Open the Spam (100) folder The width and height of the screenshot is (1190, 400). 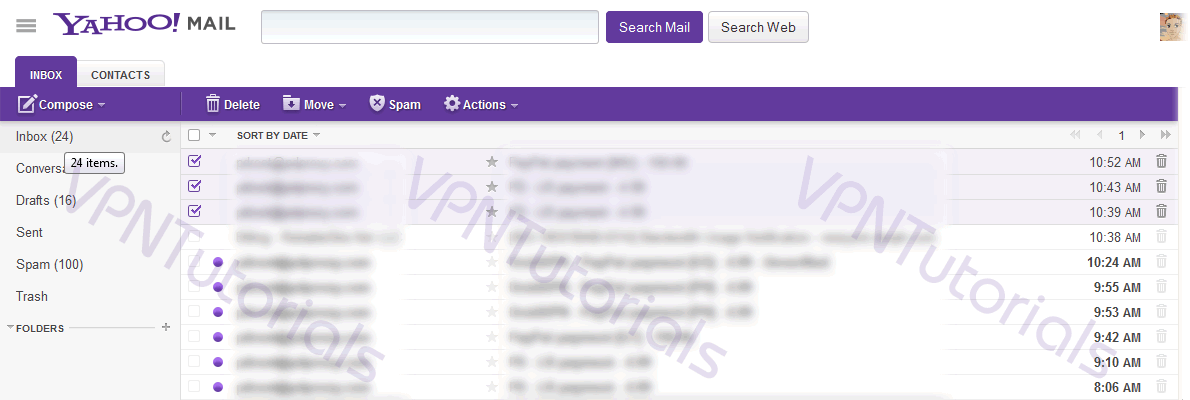[49, 264]
